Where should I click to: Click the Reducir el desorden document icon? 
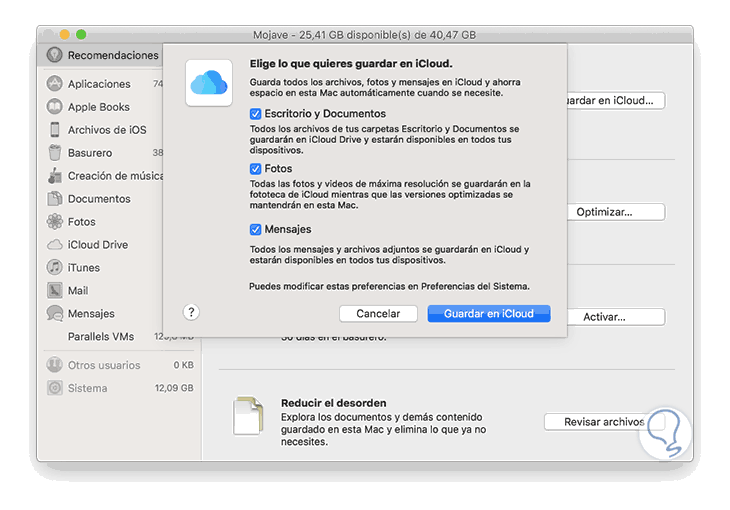tap(248, 415)
